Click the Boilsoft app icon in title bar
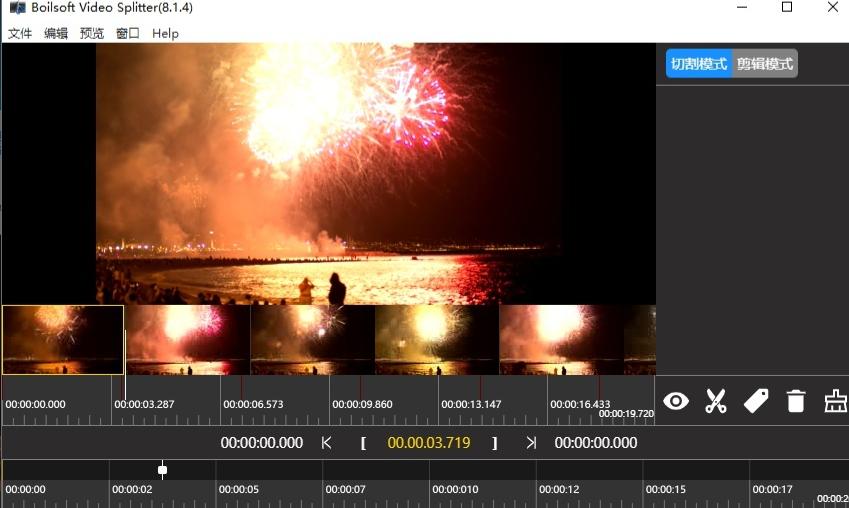Viewport: 849px width, 508px height. click(x=17, y=8)
